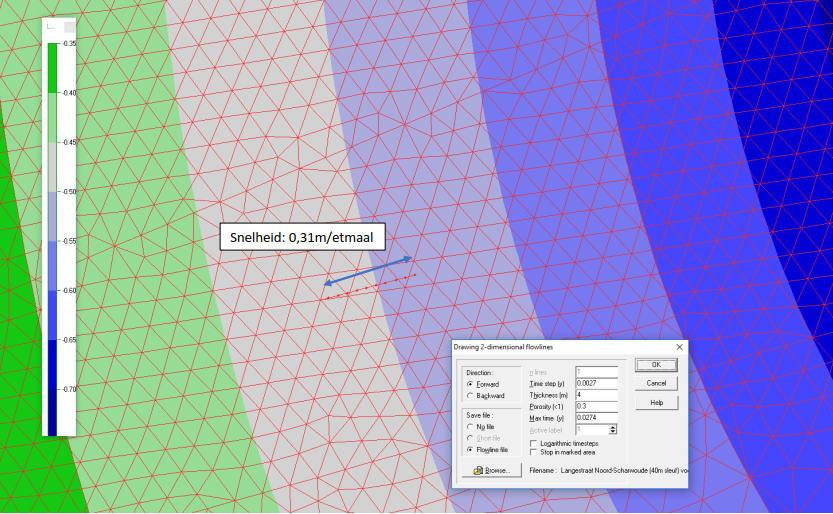Screen dimensions: 833x514
Task: Increase Active label with up arrow
Action: coord(612,426)
